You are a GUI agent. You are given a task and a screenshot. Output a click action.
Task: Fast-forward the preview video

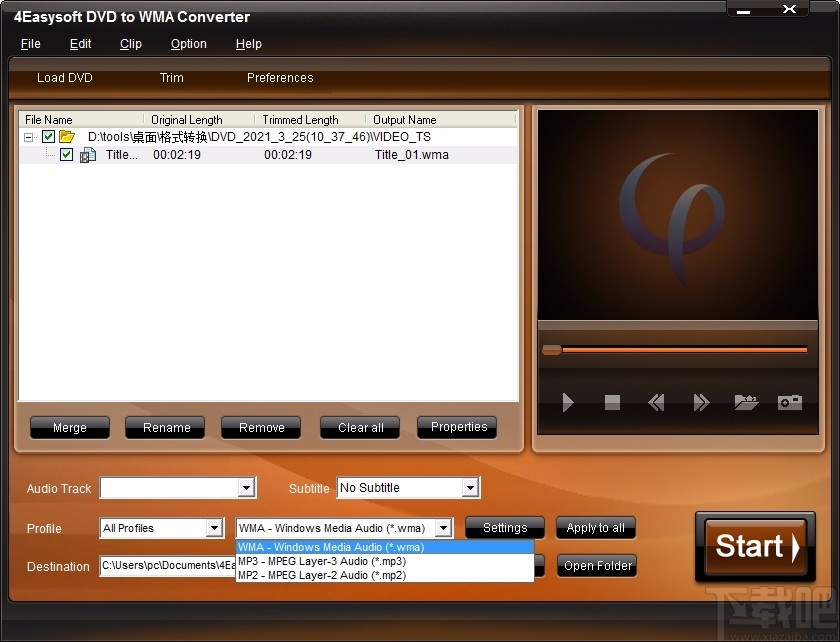pos(700,402)
